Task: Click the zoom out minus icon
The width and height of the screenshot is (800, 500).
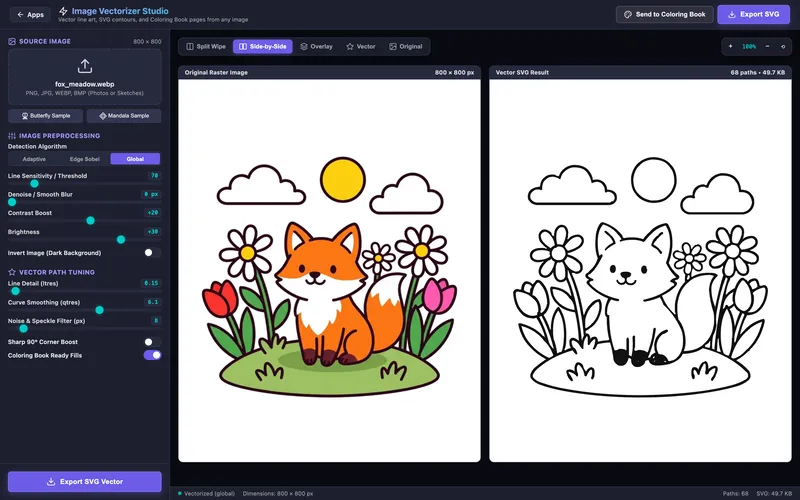Action: point(767,46)
